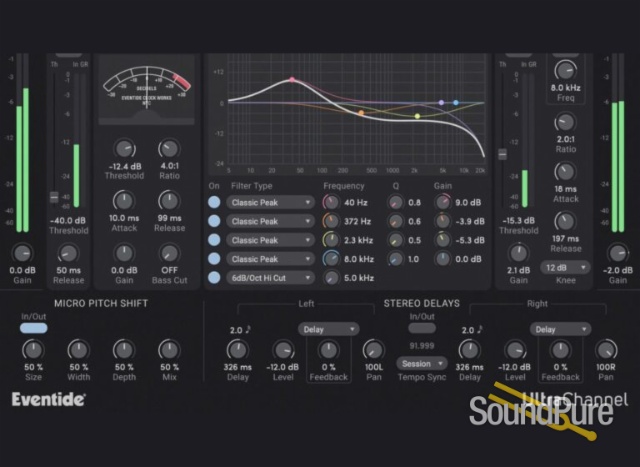Click the compressor Ratio knob at 4.0:1
640x467 pixels.
(169, 149)
